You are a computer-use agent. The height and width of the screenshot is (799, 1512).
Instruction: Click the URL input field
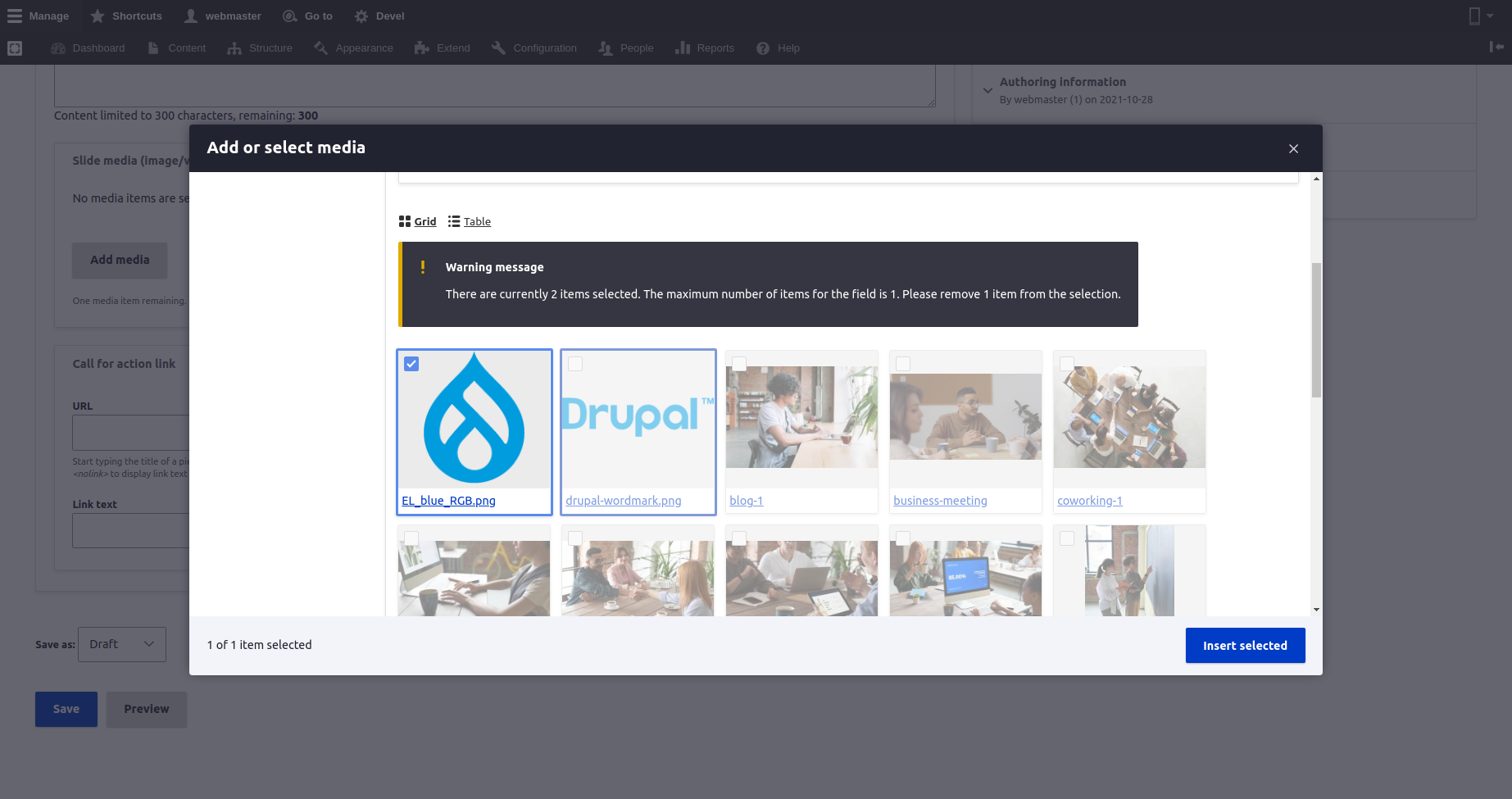131,433
